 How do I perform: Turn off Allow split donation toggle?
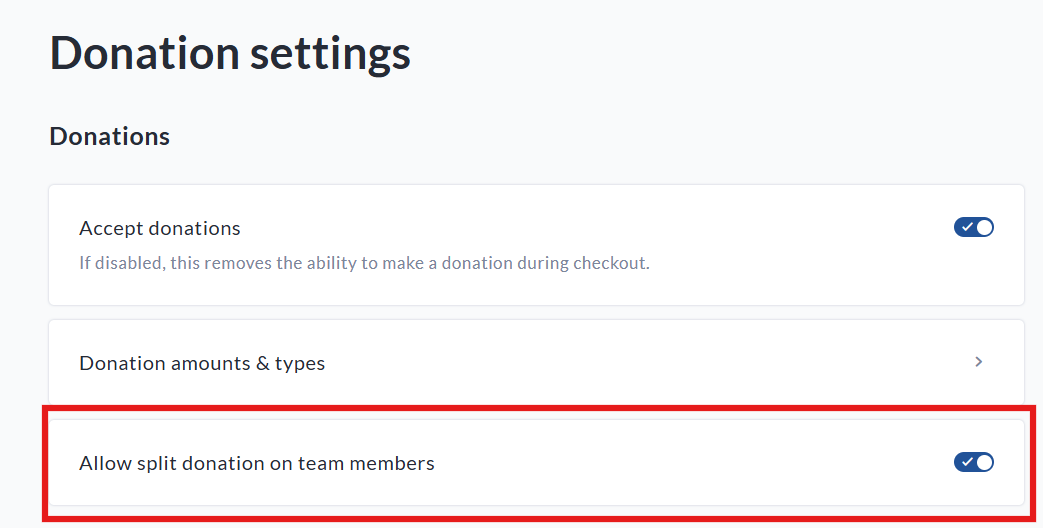pyautogui.click(x=973, y=462)
